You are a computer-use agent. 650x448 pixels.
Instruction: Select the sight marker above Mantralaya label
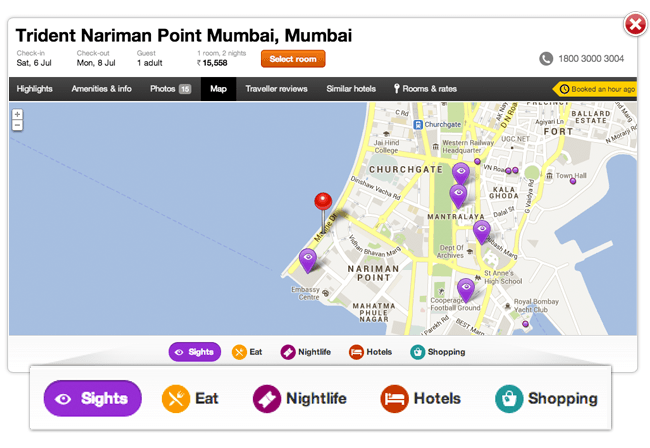click(458, 196)
